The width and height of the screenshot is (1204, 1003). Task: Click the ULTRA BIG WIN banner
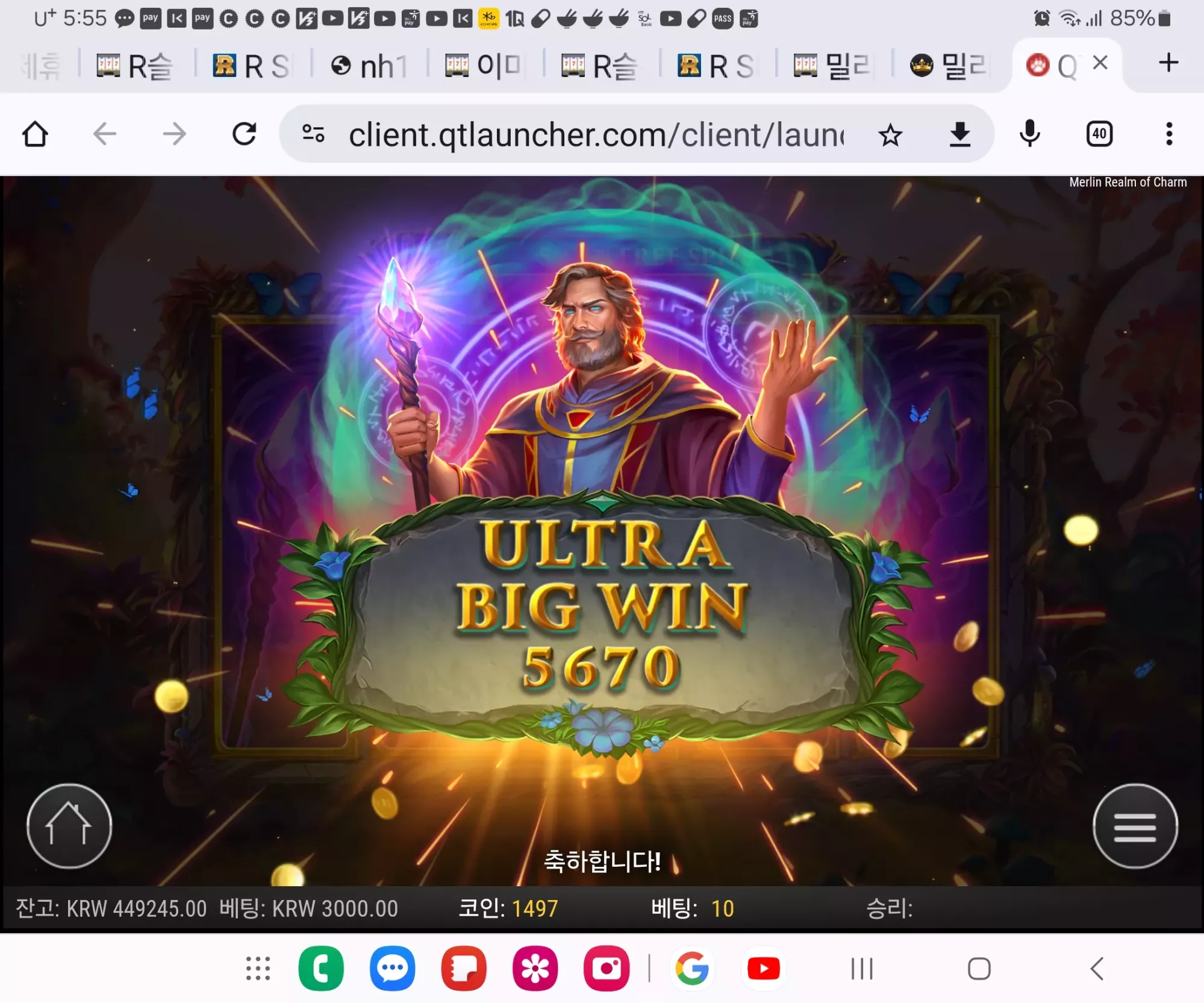pos(602,576)
